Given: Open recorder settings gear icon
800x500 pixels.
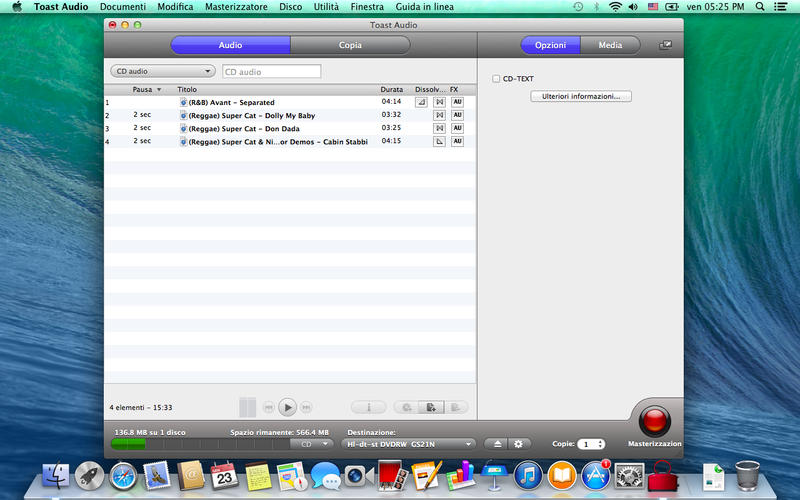Looking at the screenshot, I should pos(519,444).
